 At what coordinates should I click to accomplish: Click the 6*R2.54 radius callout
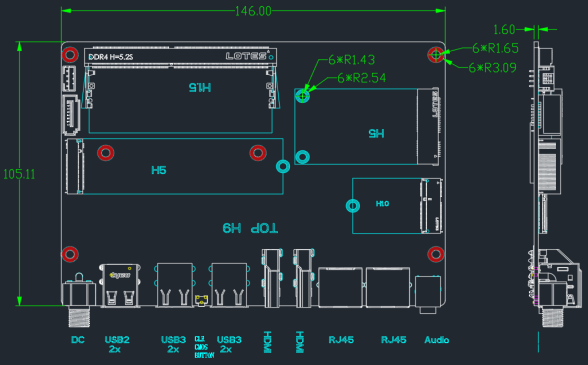coord(362,78)
